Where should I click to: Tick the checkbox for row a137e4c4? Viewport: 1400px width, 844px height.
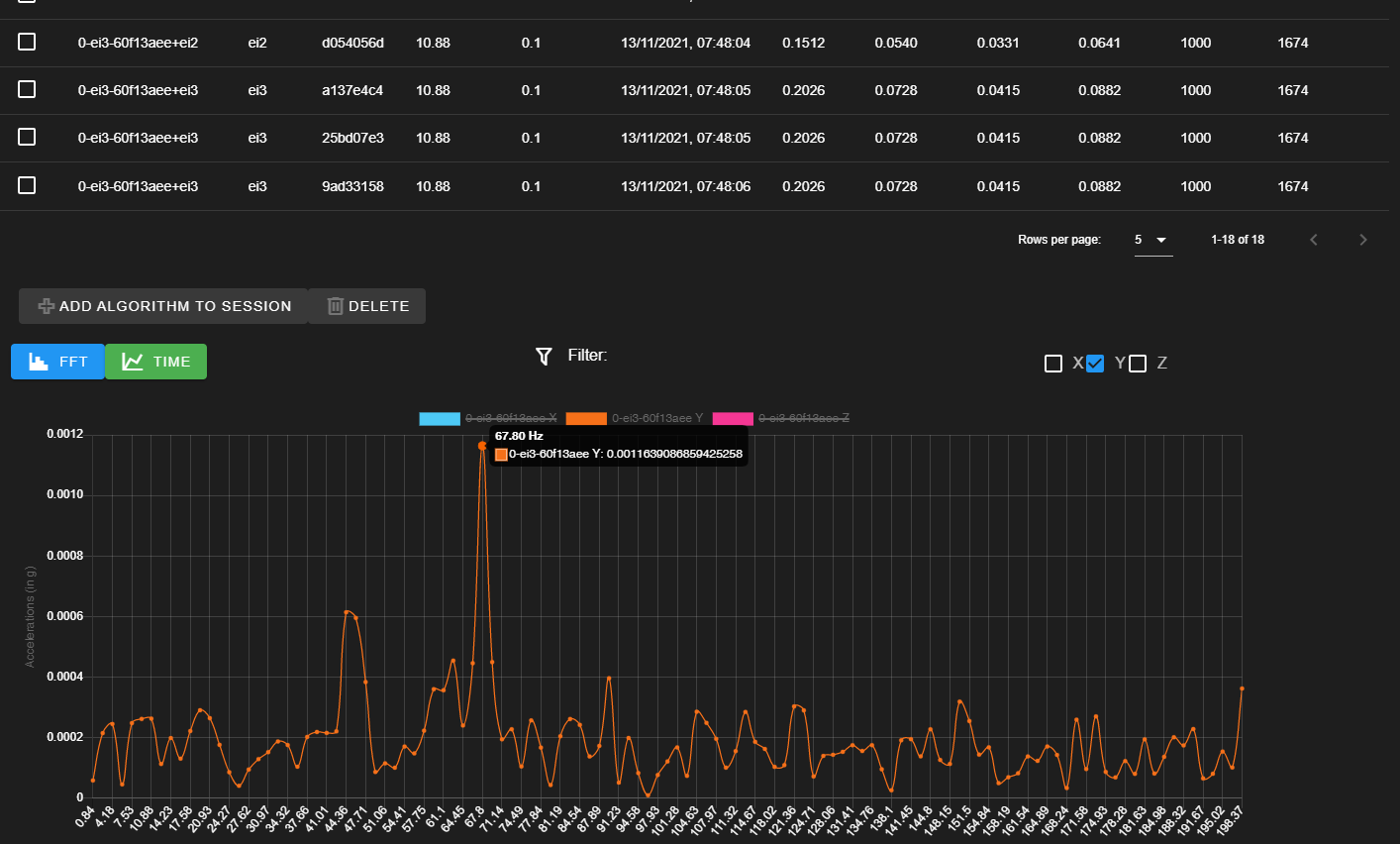(27, 89)
